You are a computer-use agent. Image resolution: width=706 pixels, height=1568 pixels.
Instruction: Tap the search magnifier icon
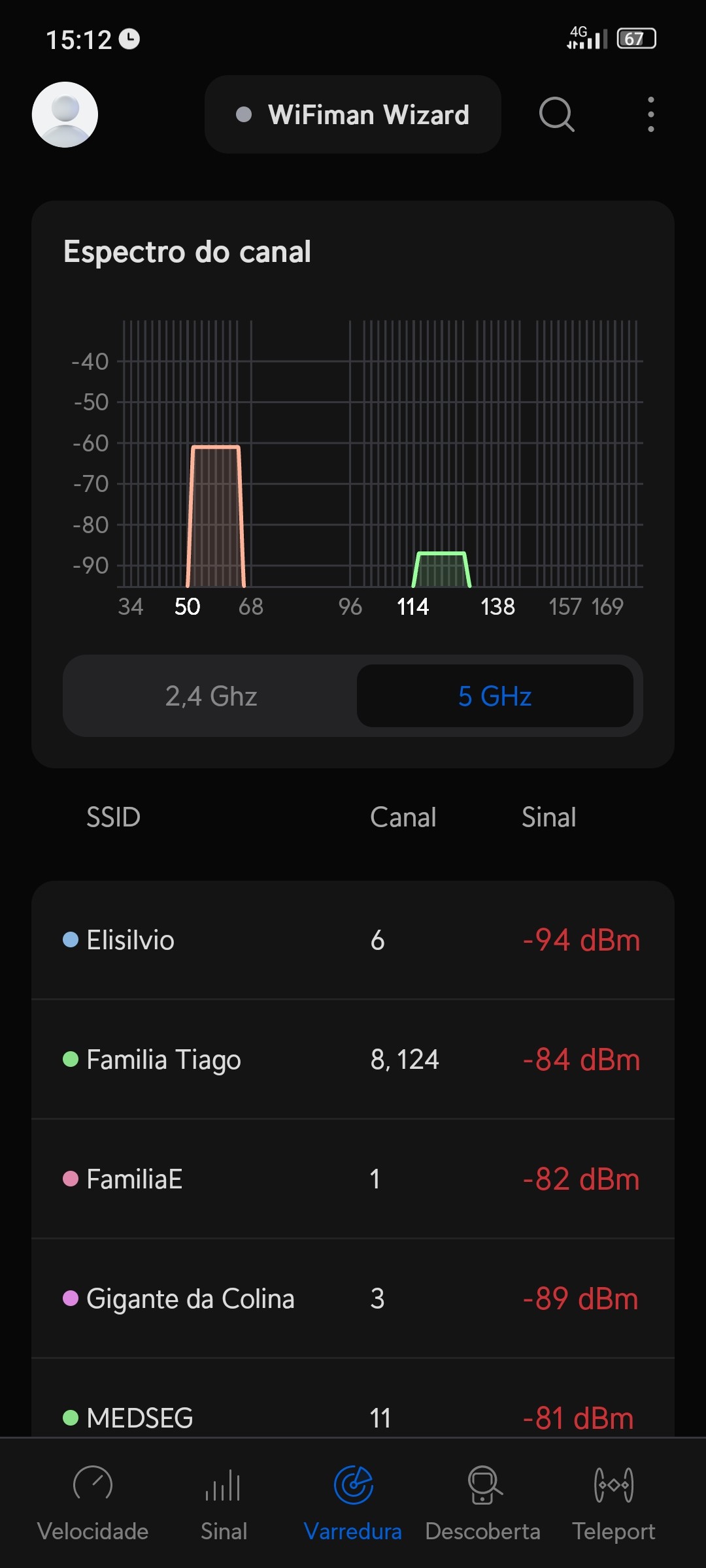[556, 114]
